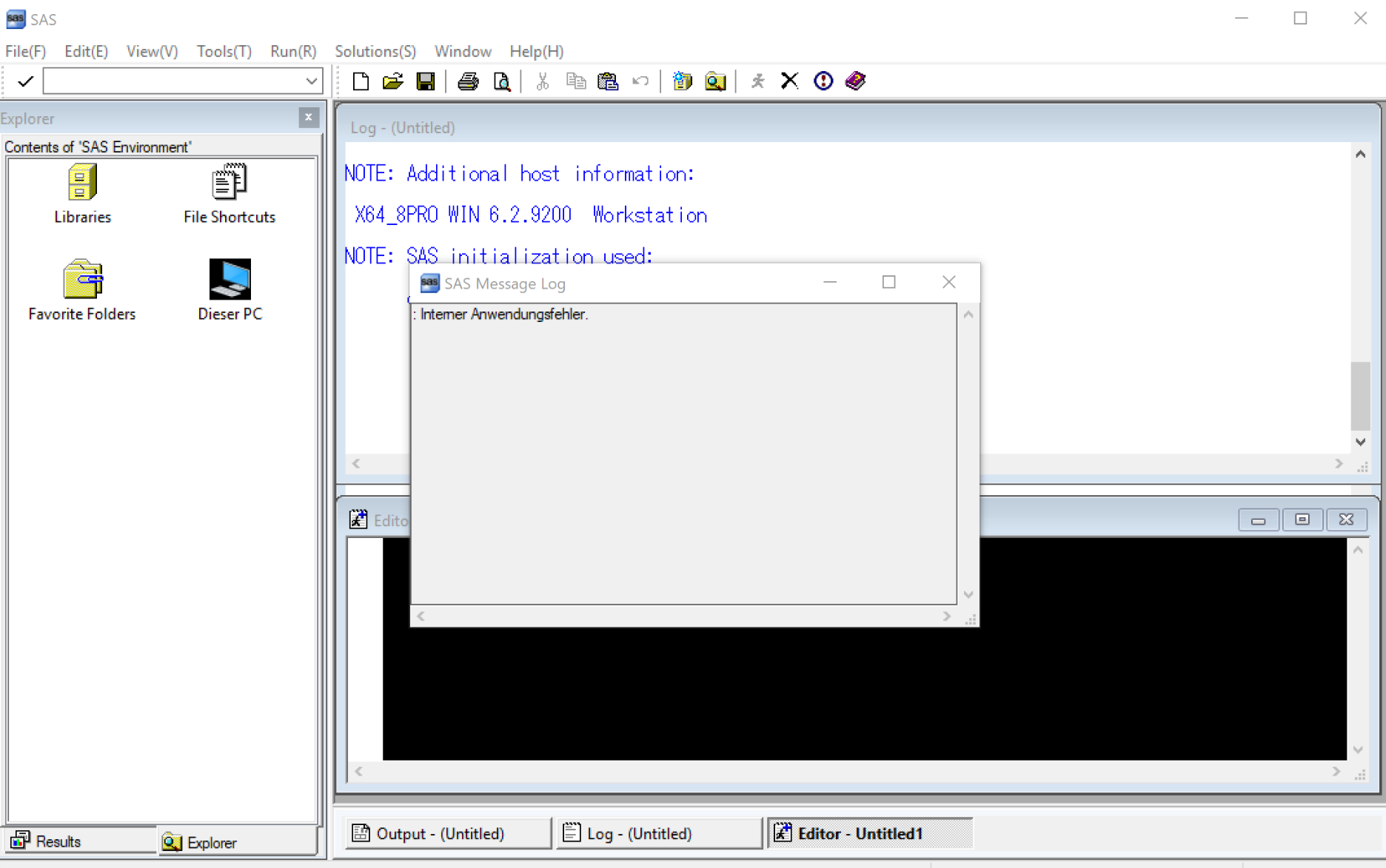The height and width of the screenshot is (868, 1386).
Task: Click inside the command input box
Action: click(173, 81)
